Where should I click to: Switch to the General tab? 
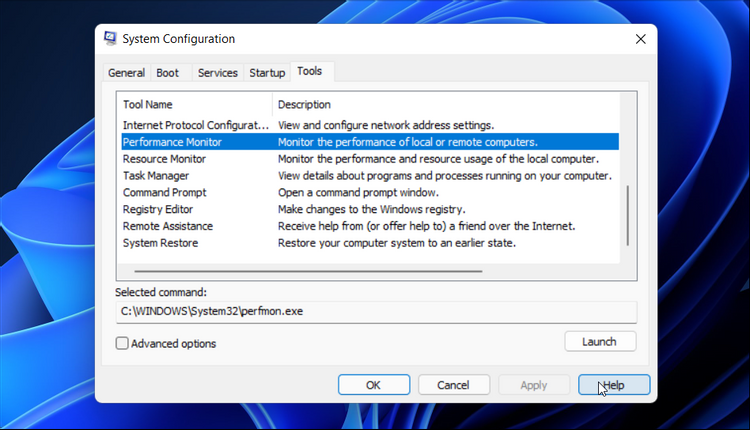pyautogui.click(x=126, y=73)
